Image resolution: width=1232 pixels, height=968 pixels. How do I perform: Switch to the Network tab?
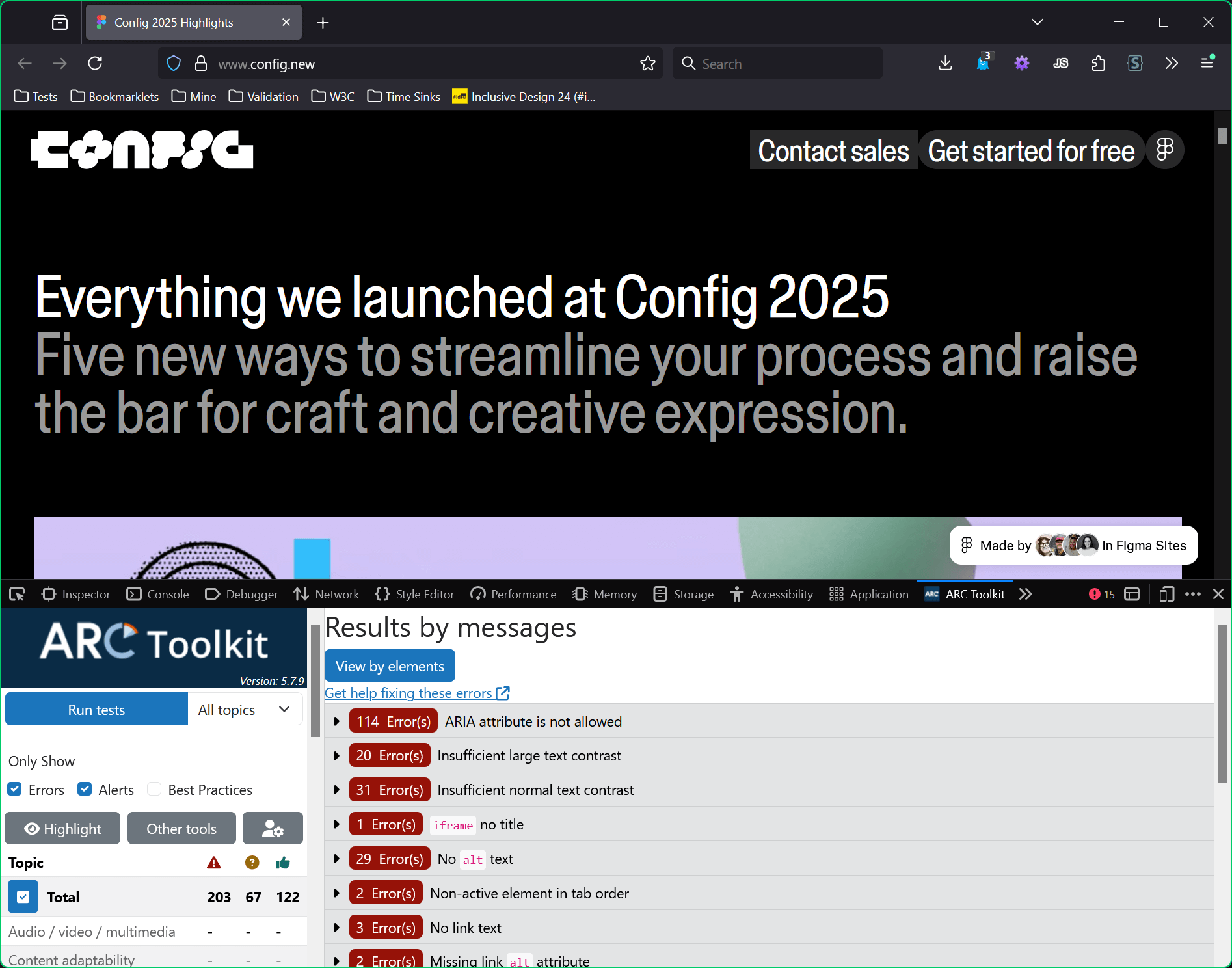(327, 594)
